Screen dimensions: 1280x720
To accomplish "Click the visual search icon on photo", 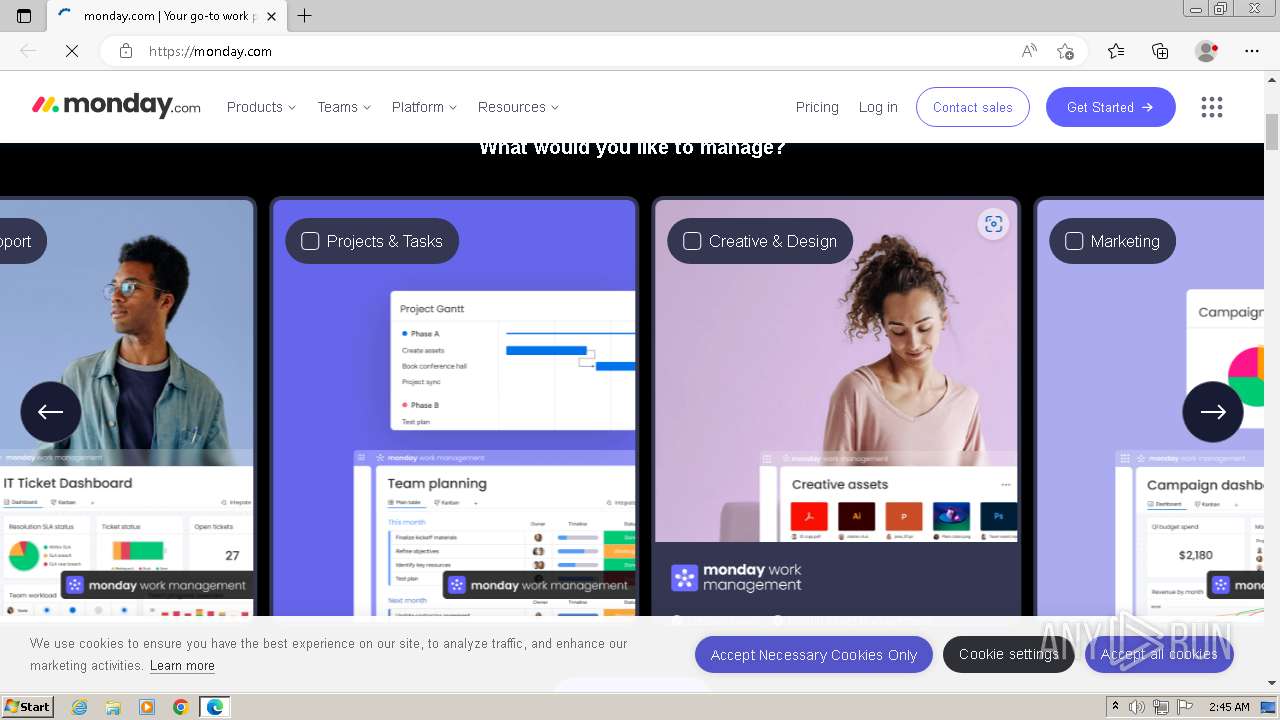I will click(993, 224).
